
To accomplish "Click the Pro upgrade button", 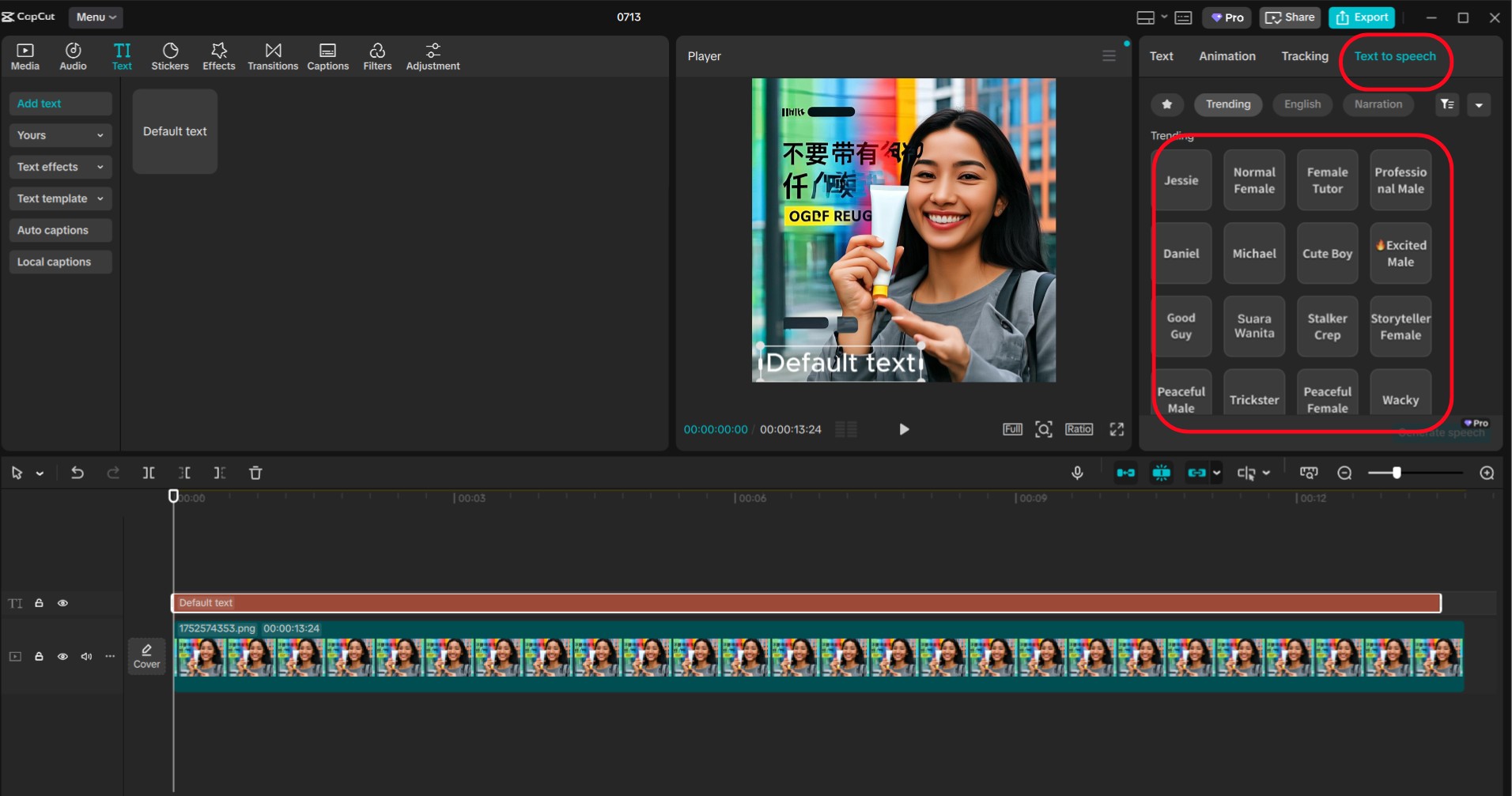I will (1227, 17).
